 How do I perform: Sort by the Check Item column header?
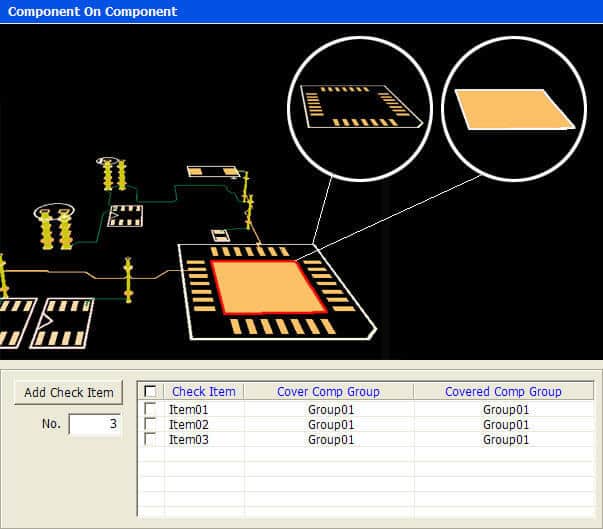tap(204, 391)
